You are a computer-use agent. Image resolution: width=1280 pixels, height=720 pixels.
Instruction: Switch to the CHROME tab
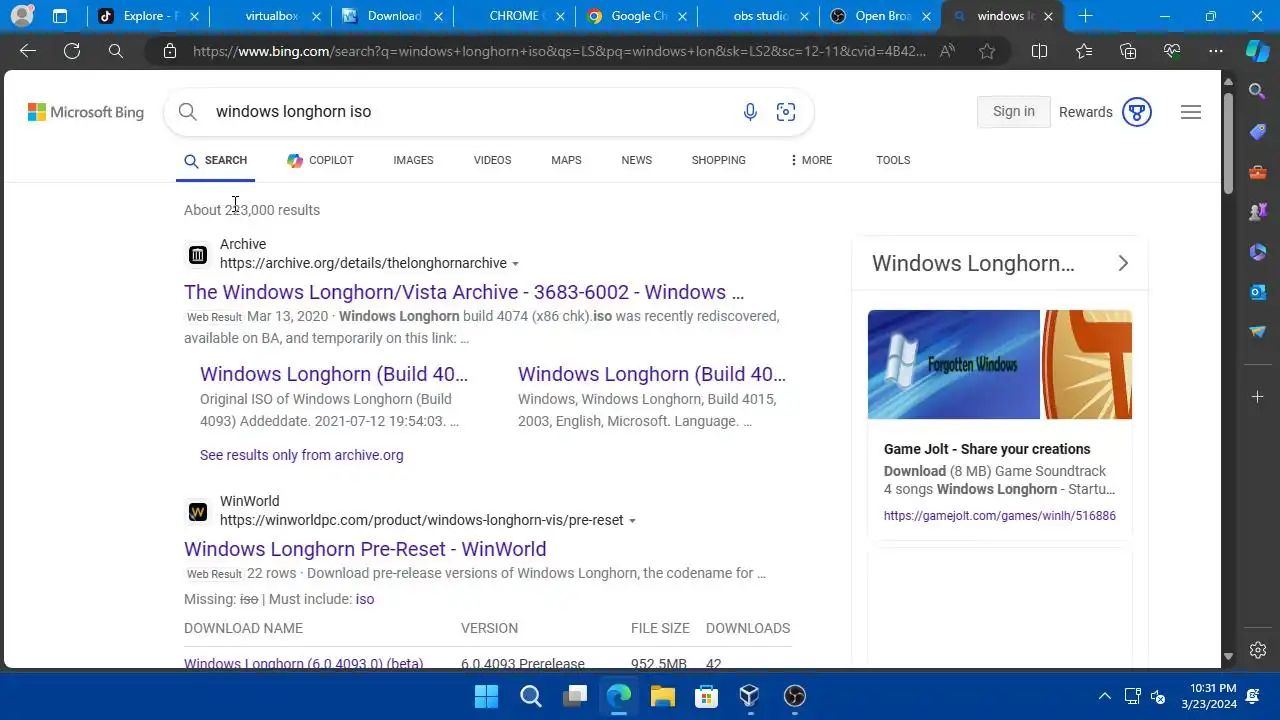coord(516,16)
